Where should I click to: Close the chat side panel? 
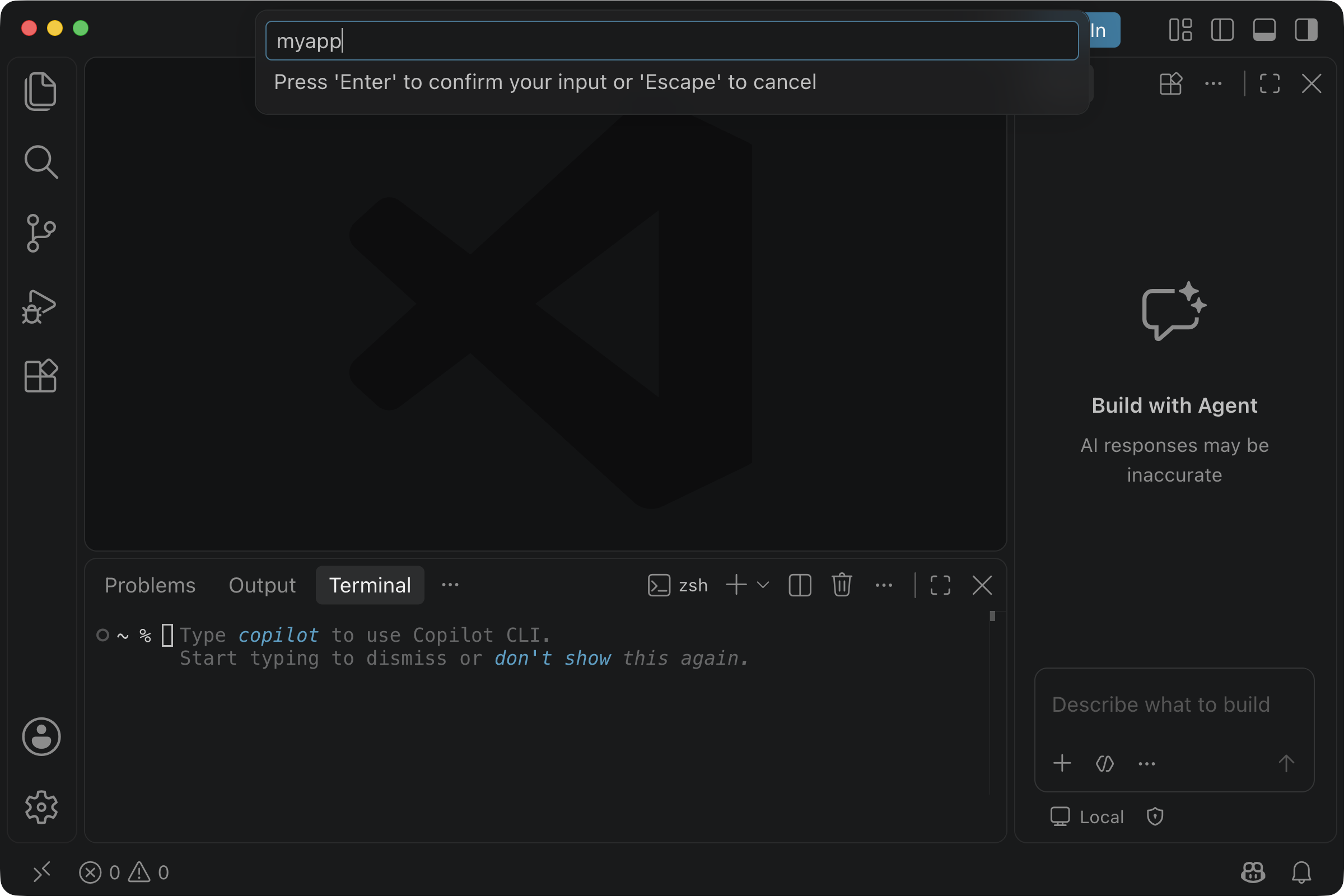[x=1312, y=84]
